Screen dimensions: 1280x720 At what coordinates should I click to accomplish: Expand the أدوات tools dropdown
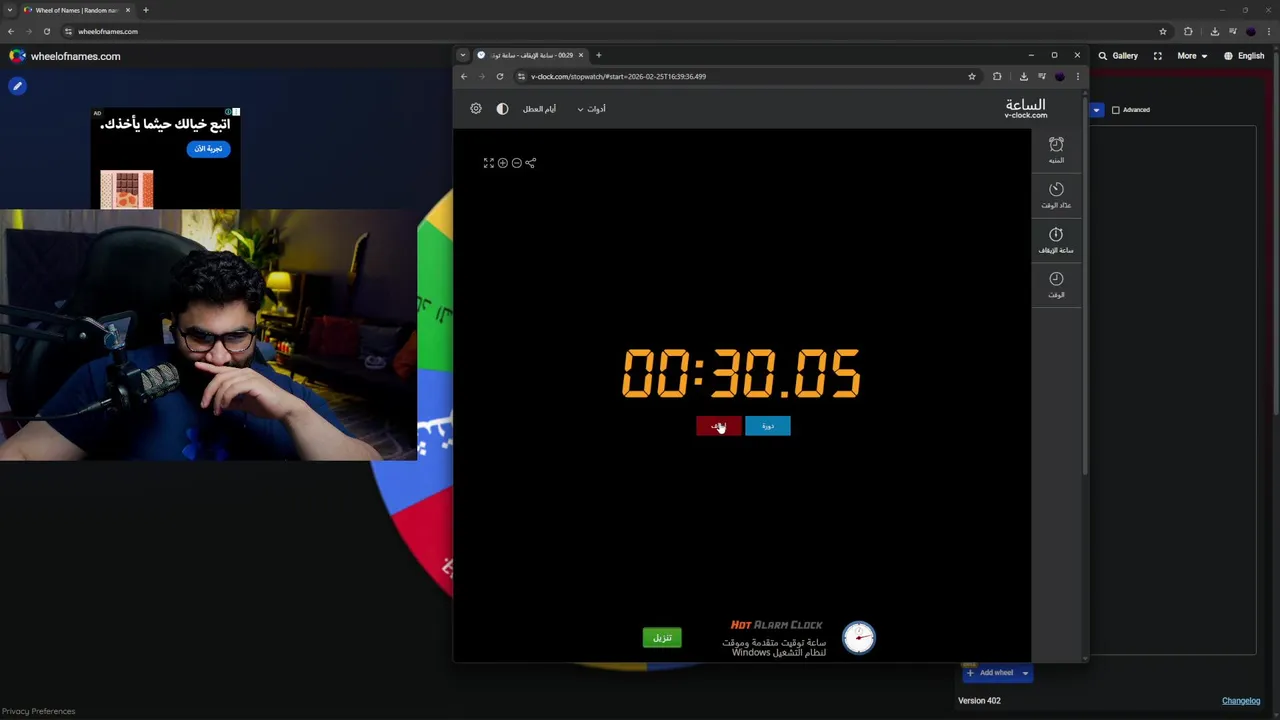coord(592,109)
